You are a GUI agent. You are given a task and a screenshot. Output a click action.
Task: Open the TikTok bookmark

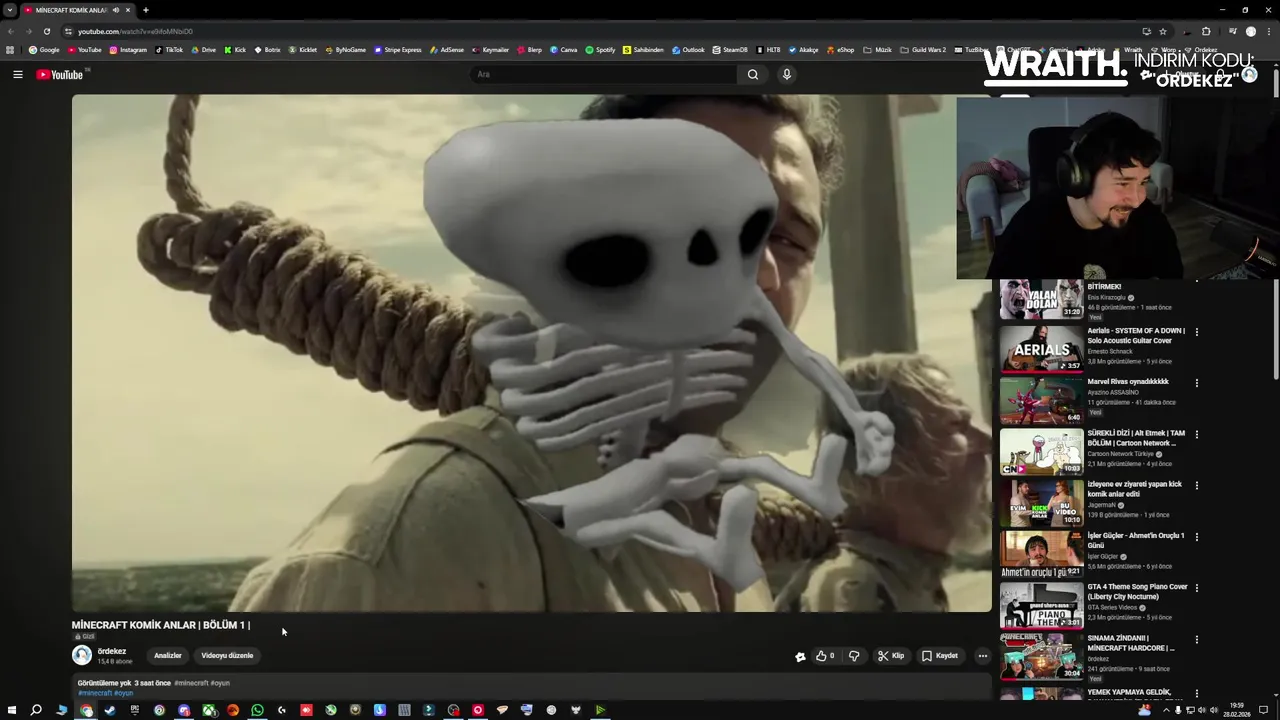(169, 50)
